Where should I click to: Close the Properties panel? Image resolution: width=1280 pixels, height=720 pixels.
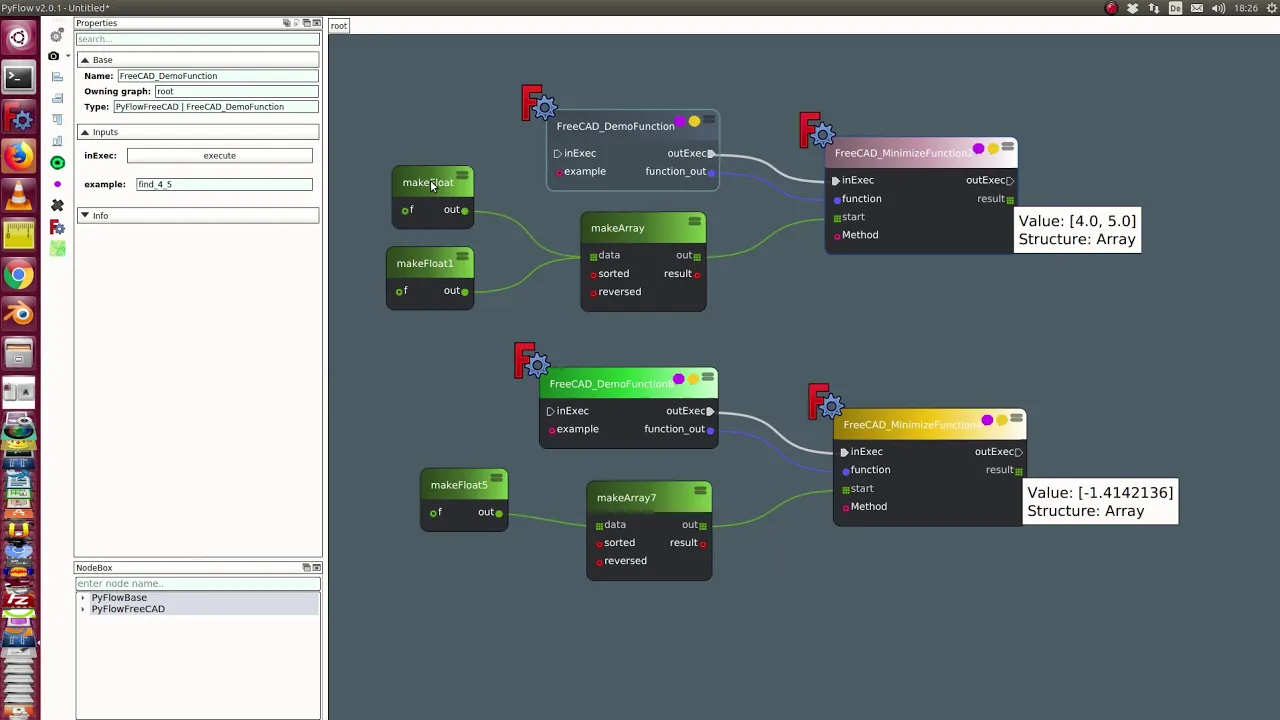click(x=317, y=23)
